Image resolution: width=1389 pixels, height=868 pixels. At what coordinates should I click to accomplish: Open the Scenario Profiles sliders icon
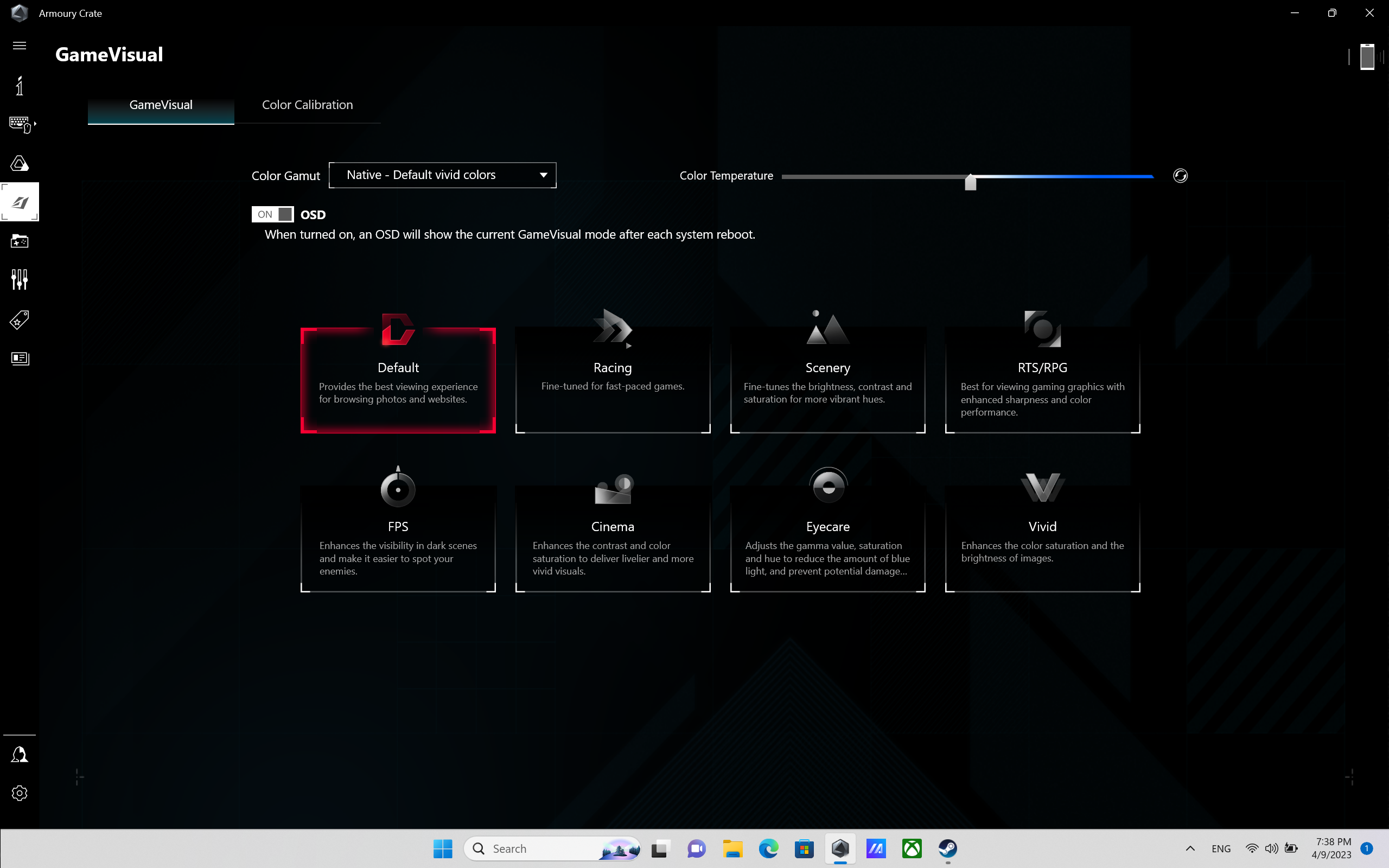(20, 279)
